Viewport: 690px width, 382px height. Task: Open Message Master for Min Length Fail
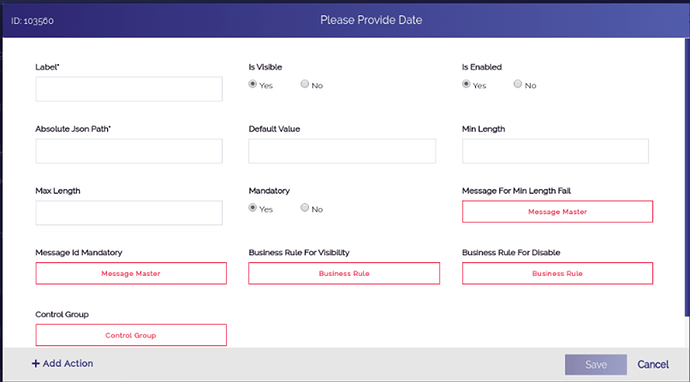(558, 212)
